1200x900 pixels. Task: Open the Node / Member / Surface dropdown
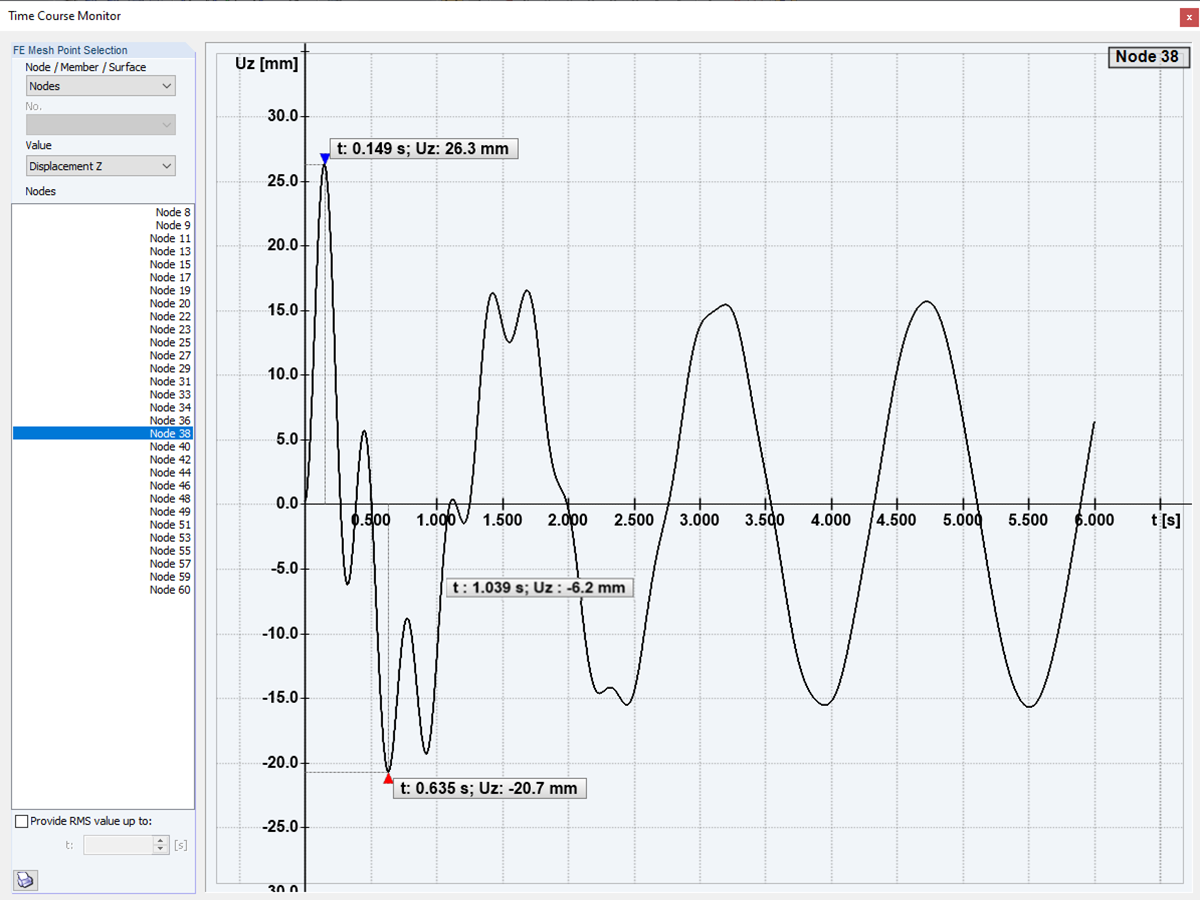100,86
